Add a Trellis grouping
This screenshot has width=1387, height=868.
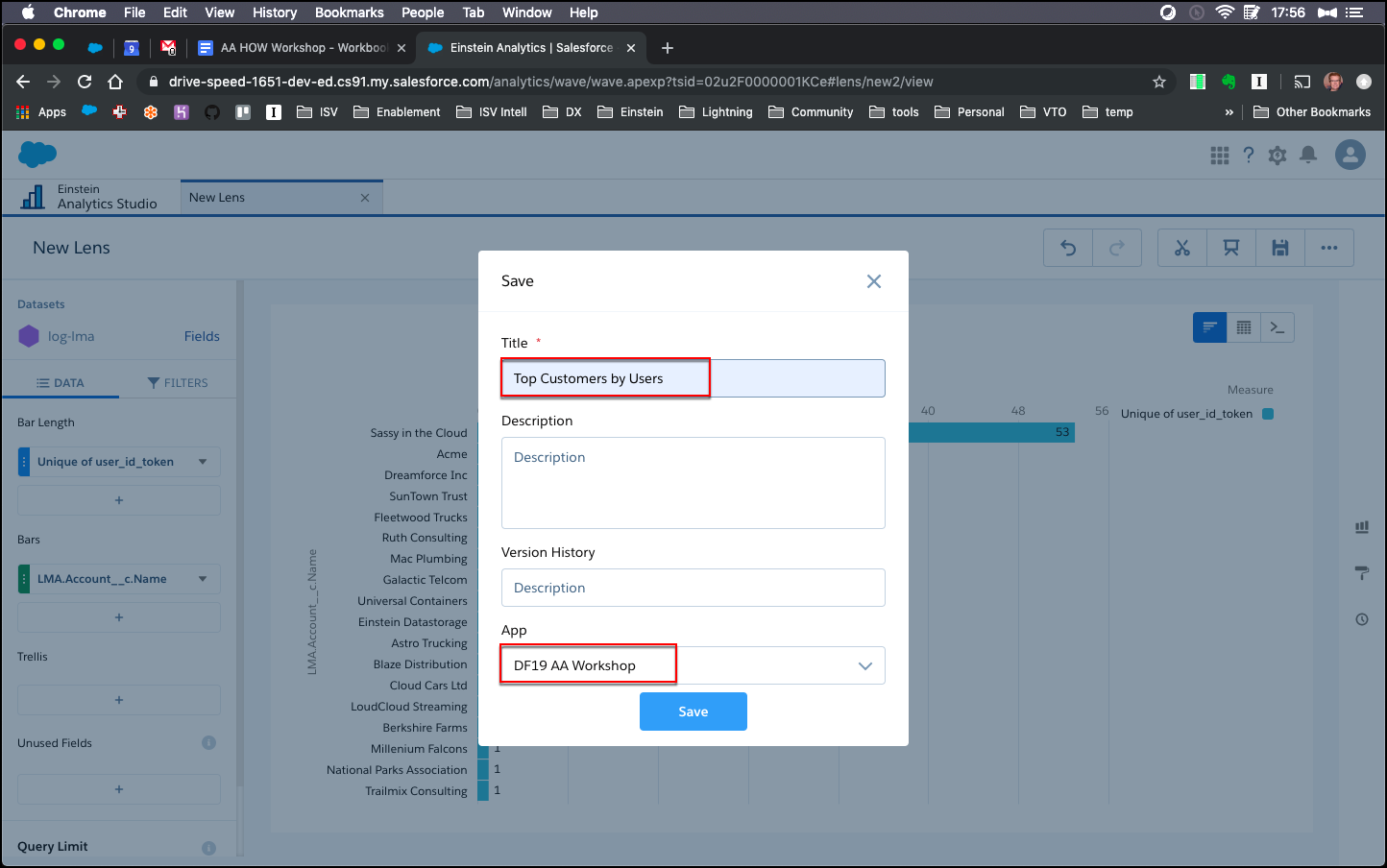pos(119,700)
